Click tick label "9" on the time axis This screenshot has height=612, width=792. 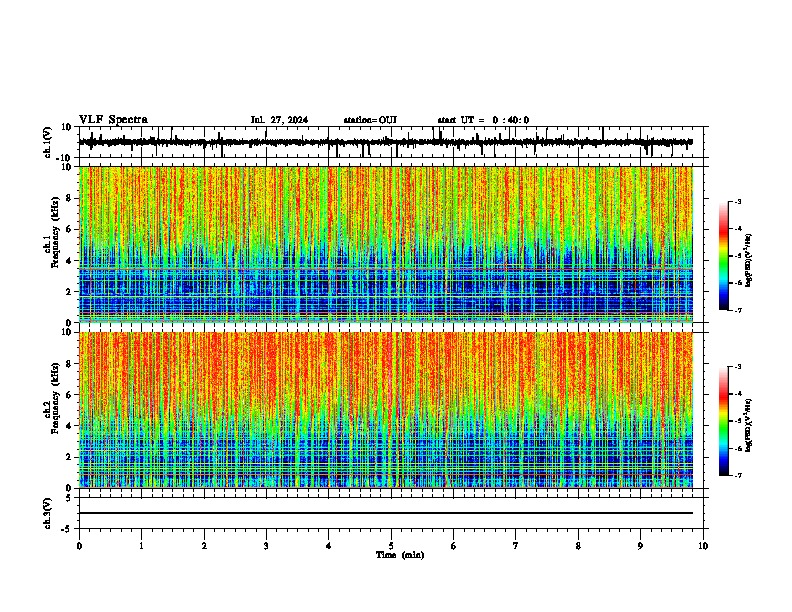pyautogui.click(x=640, y=546)
